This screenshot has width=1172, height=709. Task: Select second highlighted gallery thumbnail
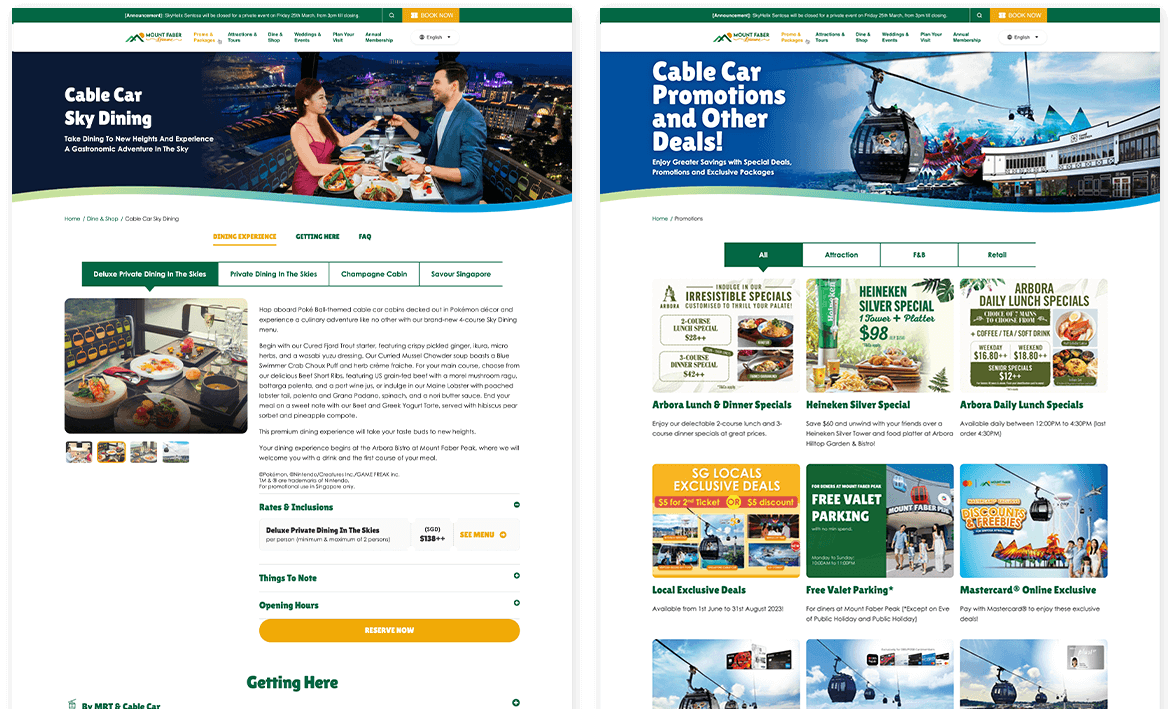(111, 452)
